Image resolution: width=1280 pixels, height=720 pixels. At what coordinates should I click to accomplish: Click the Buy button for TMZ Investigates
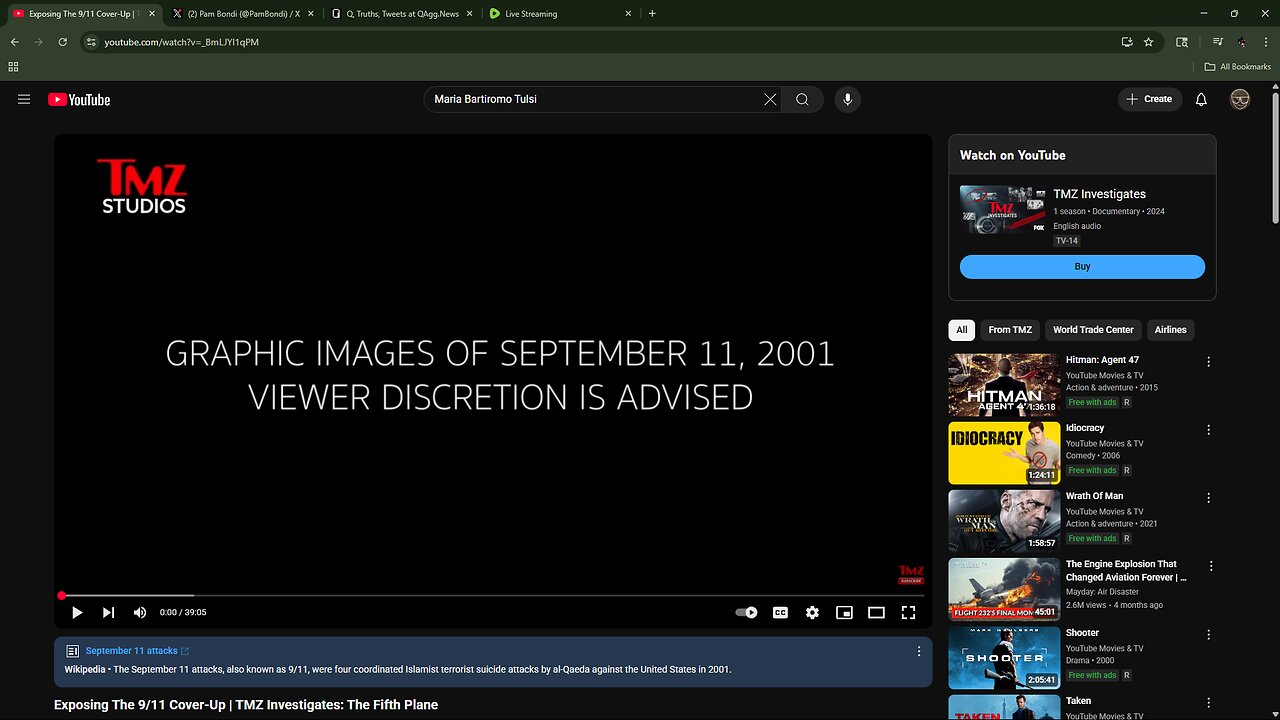[x=1082, y=267]
